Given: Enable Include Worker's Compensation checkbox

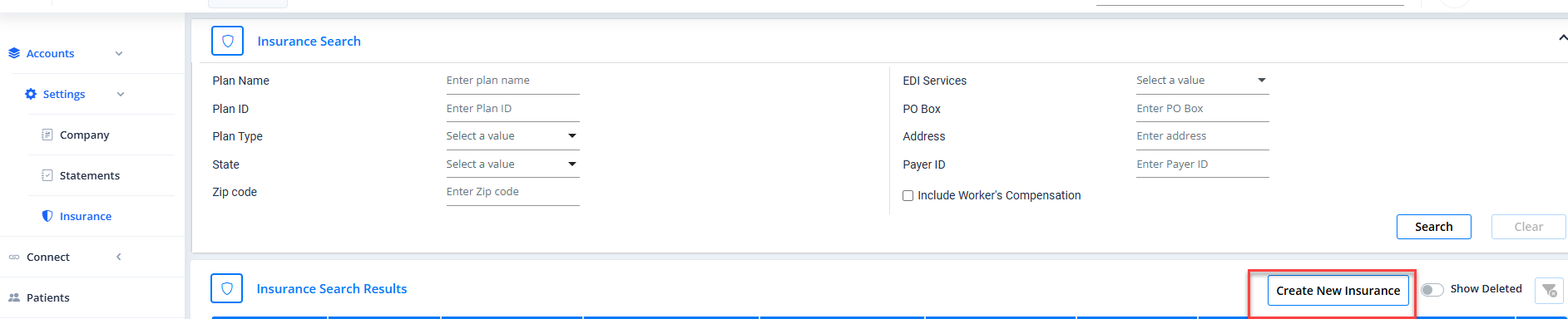Looking at the screenshot, I should [908, 195].
